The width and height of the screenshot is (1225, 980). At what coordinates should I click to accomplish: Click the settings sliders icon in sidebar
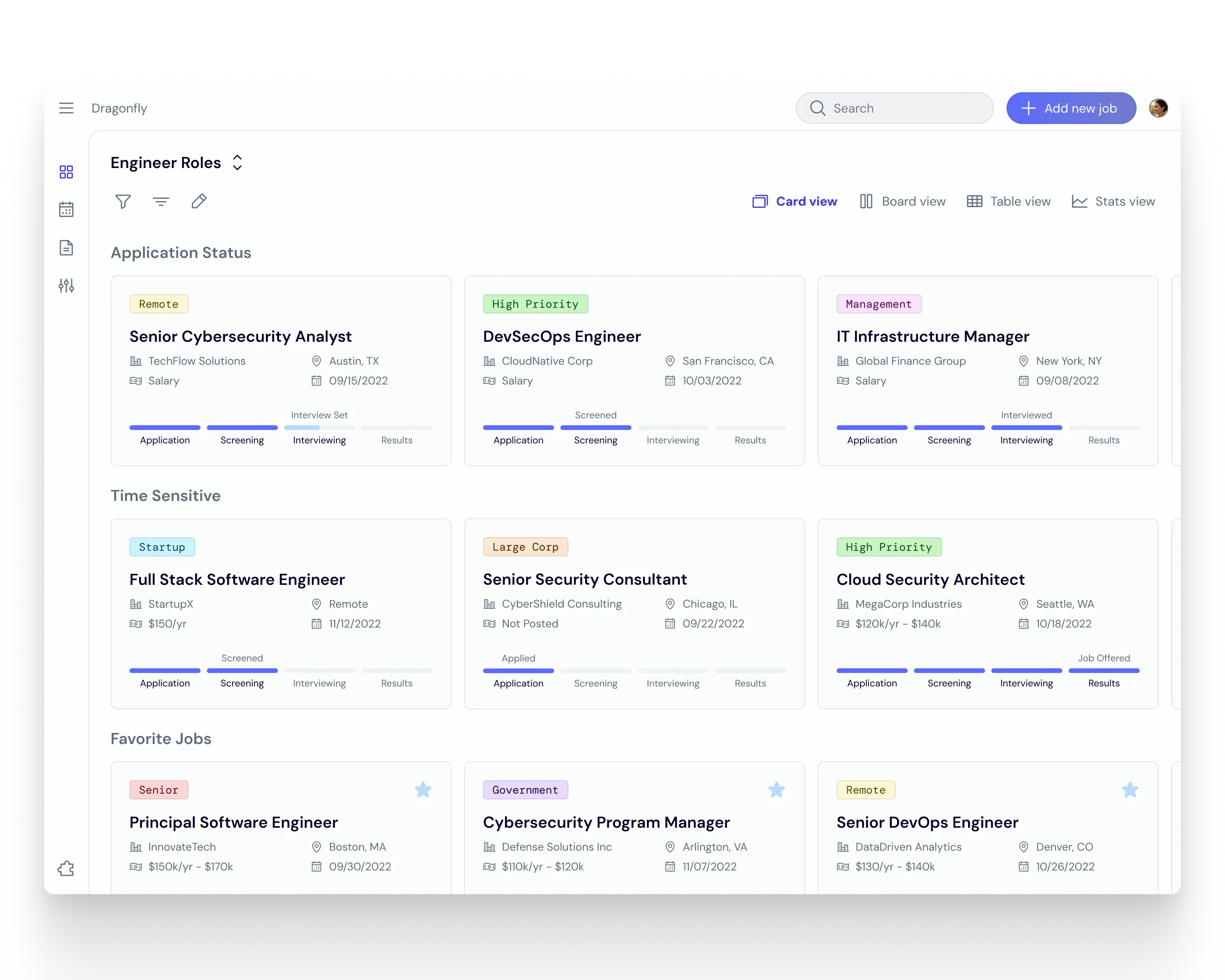66,286
